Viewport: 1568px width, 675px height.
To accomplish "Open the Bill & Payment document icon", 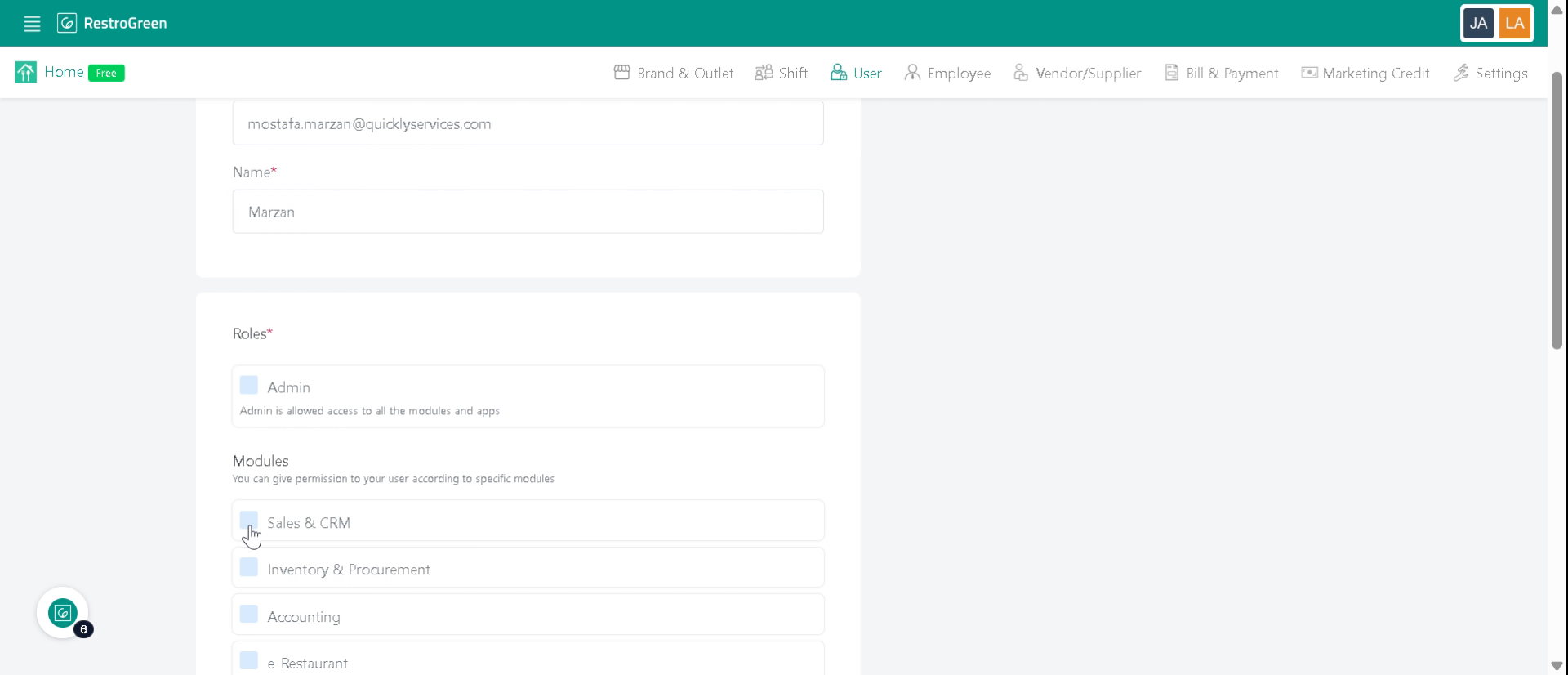I will [x=1172, y=73].
